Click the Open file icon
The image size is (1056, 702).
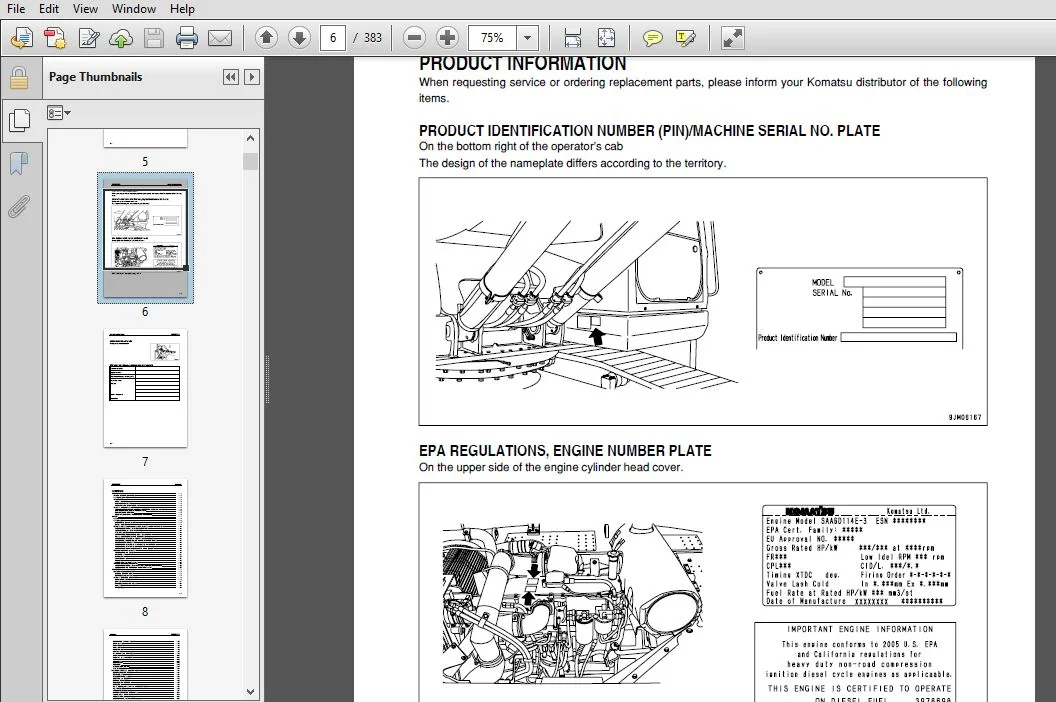pyautogui.click(x=22, y=38)
